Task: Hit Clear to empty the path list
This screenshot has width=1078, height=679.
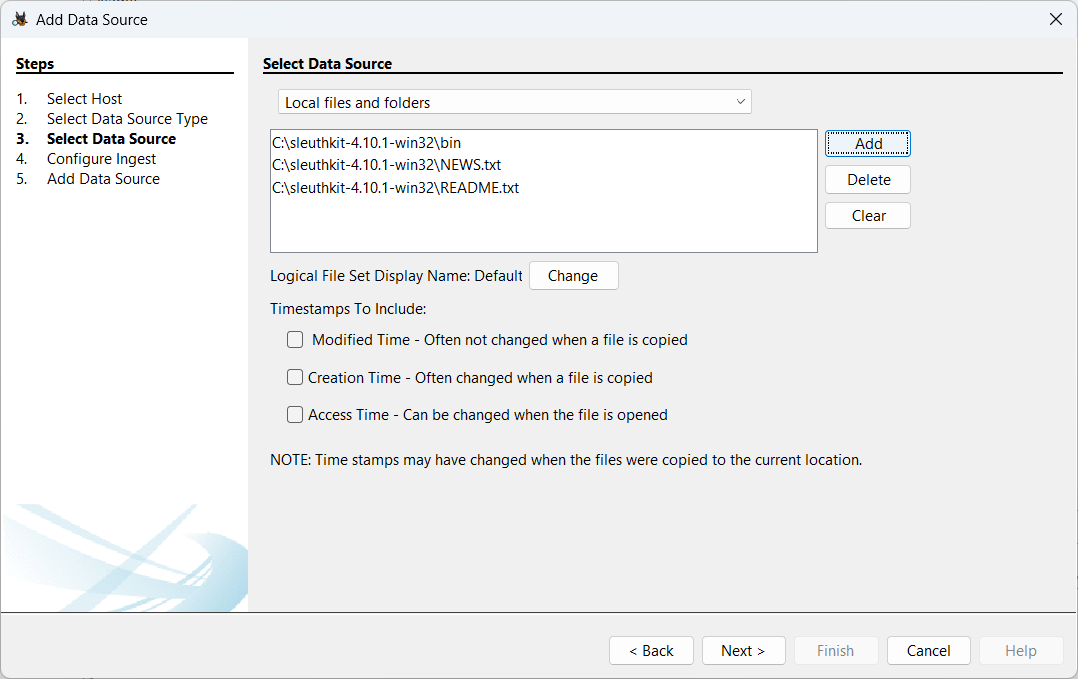Action: click(868, 216)
